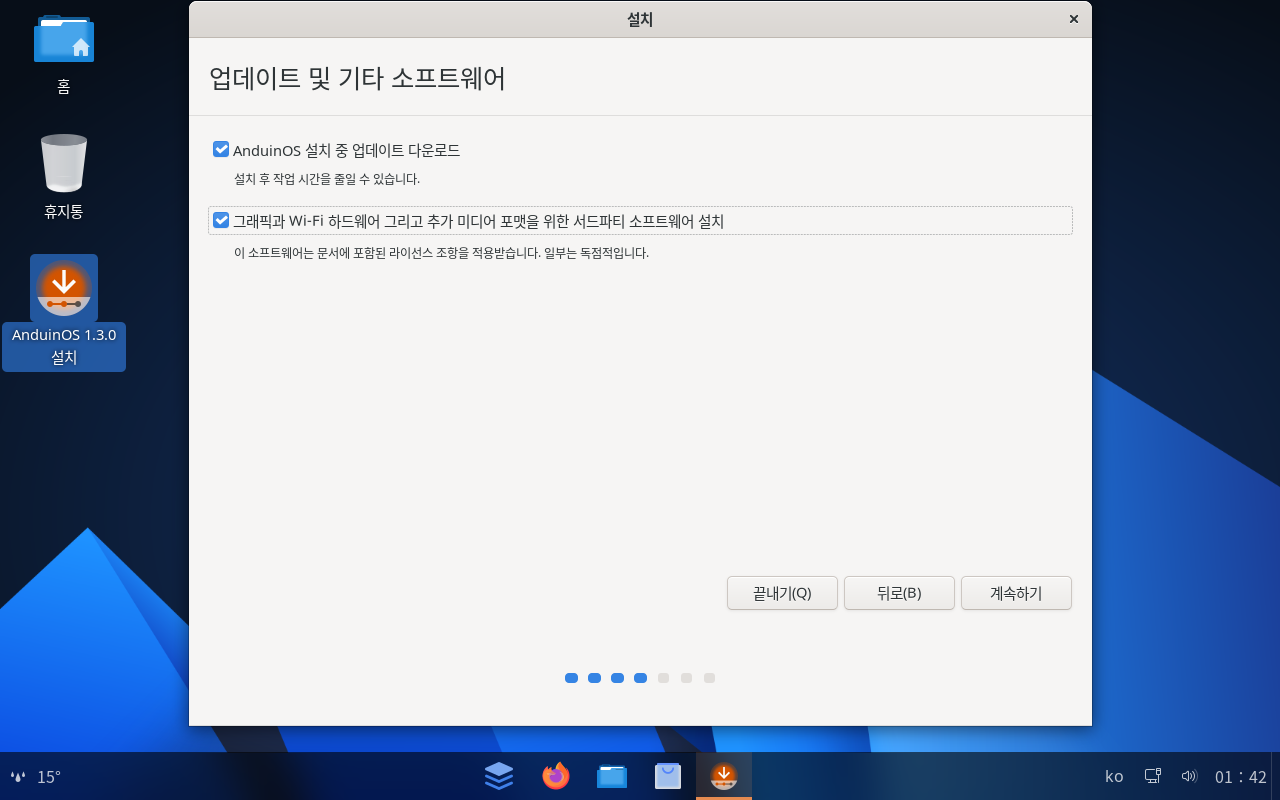The width and height of the screenshot is (1280, 800).
Task: Launch Firefox from the taskbar
Action: (x=556, y=775)
